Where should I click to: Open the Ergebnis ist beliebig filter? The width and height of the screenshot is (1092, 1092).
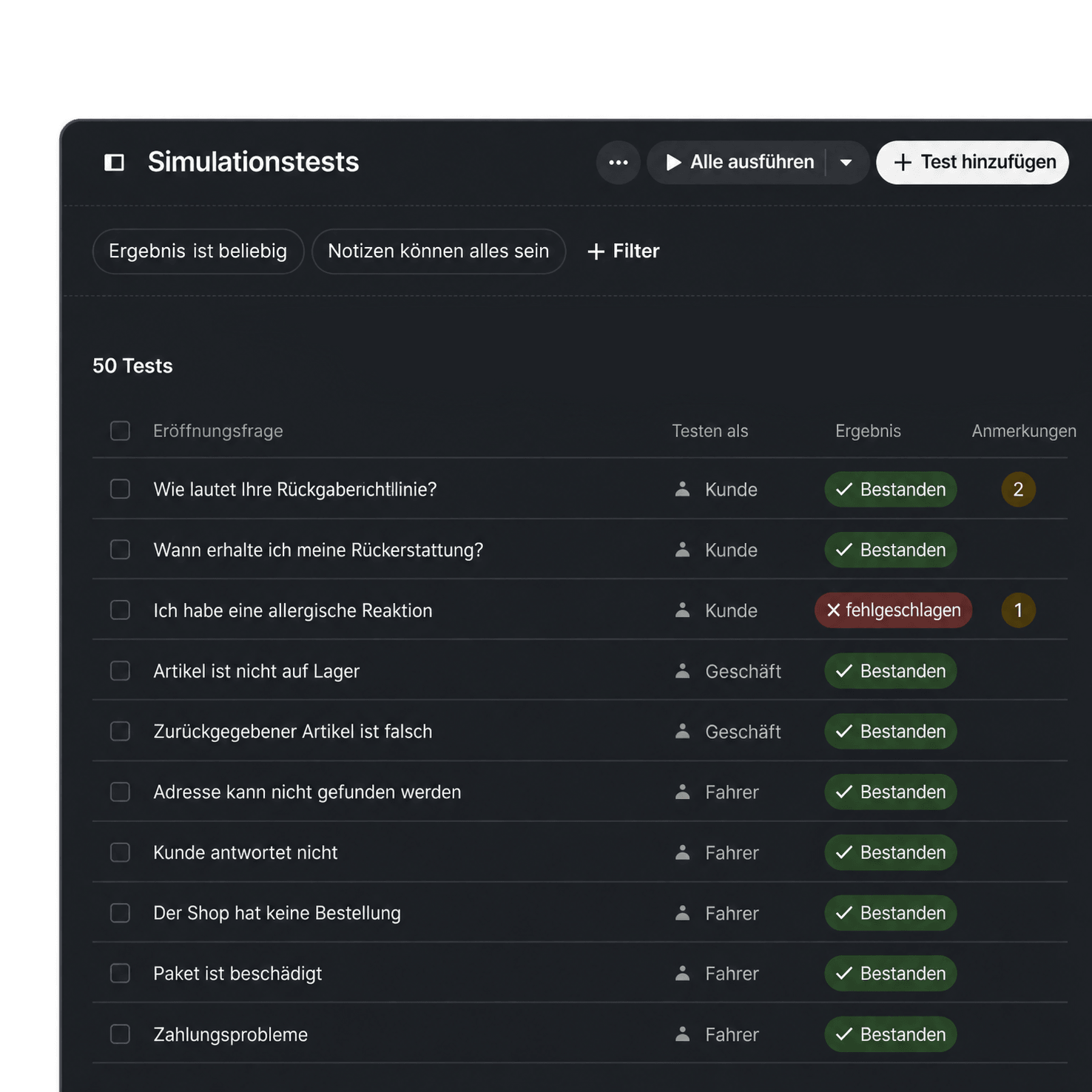point(198,251)
